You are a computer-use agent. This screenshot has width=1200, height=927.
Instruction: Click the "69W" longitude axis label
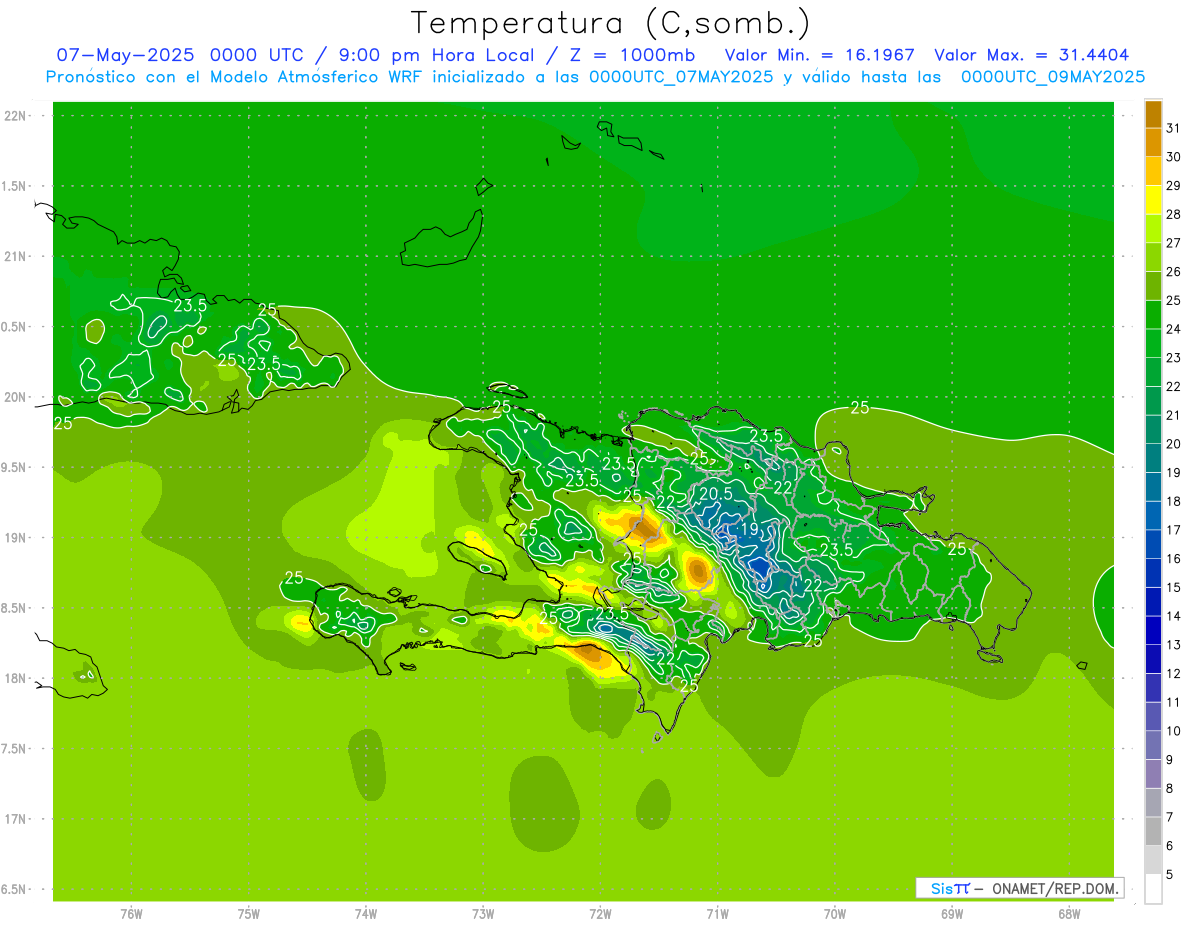point(952,913)
